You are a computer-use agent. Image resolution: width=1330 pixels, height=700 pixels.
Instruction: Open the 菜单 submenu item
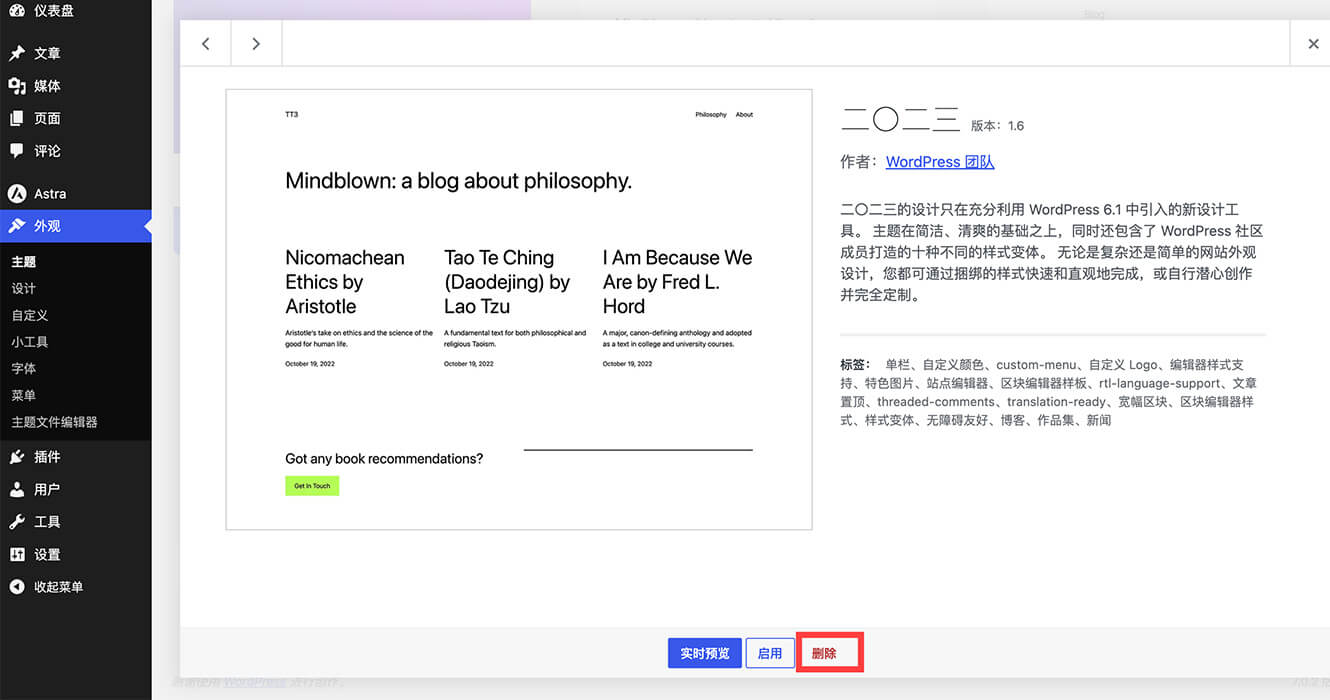click(x=24, y=395)
